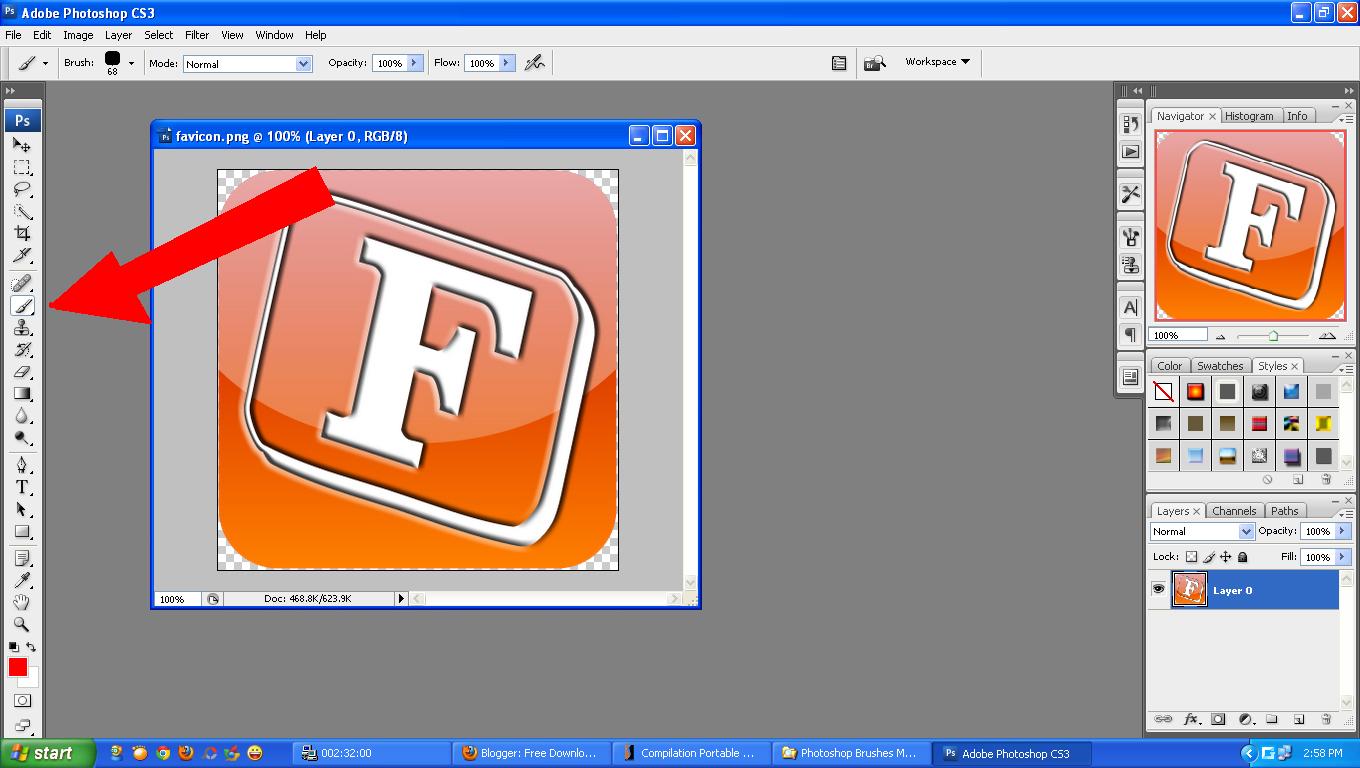Choose the History Brush tool
Screen dimensions: 1360x768
22,350
